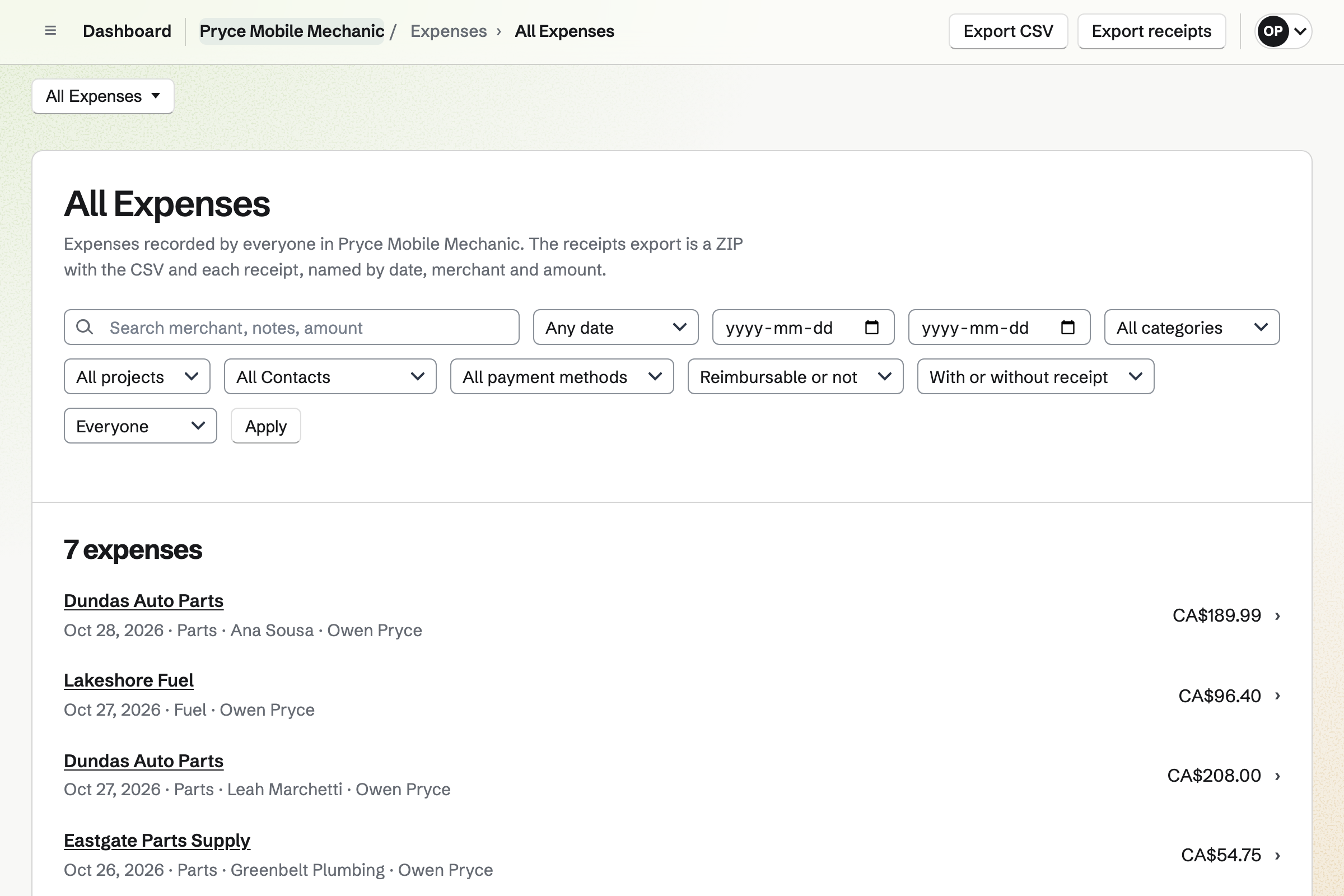Click the "7 expenses" heading
The height and width of the screenshot is (896, 1344).
point(133,550)
